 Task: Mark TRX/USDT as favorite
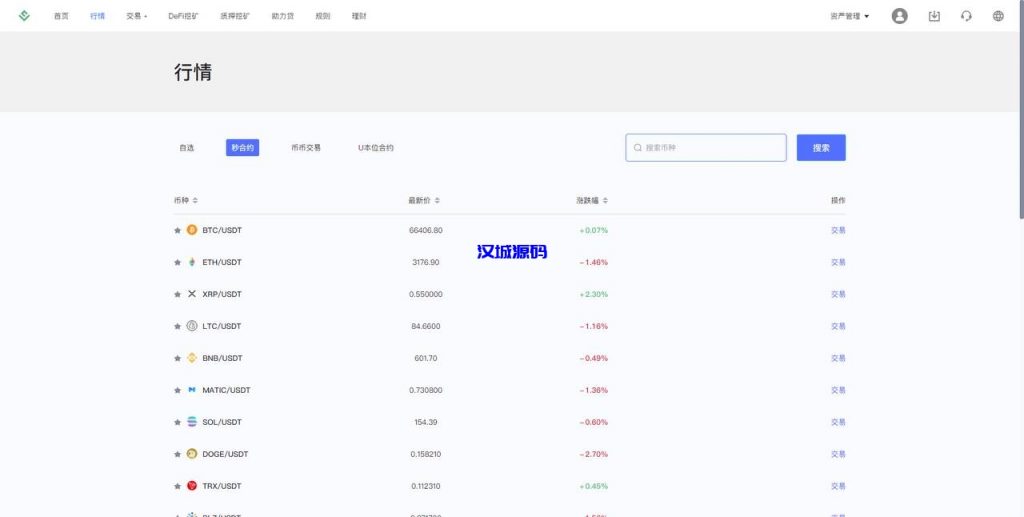click(177, 486)
